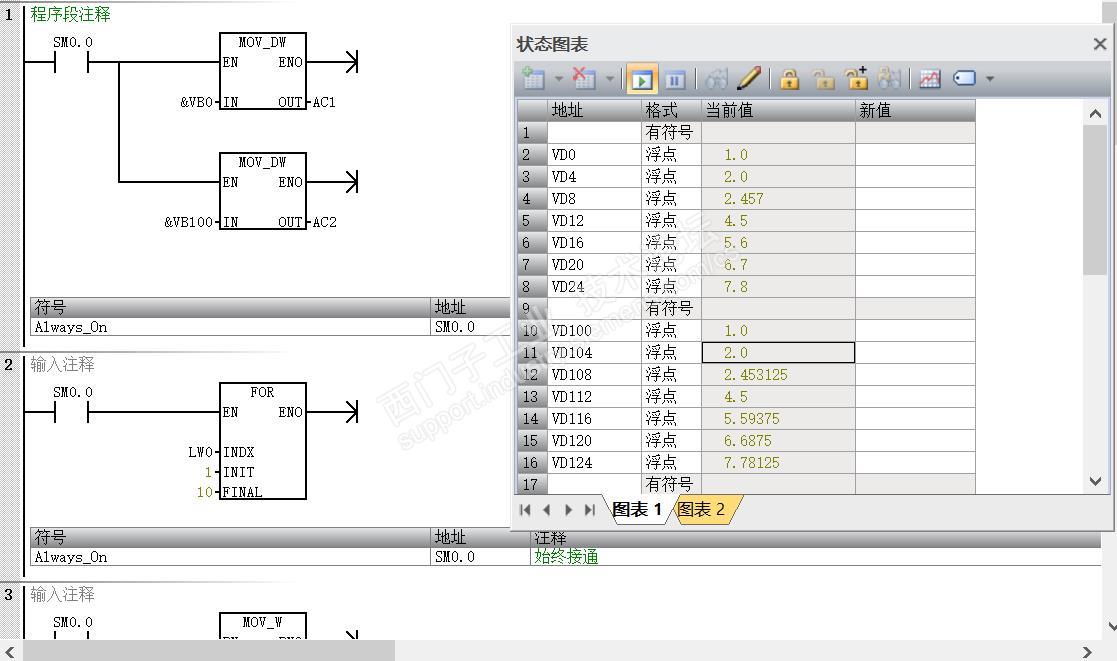Click the &VB100 input operand

[x=188, y=222]
